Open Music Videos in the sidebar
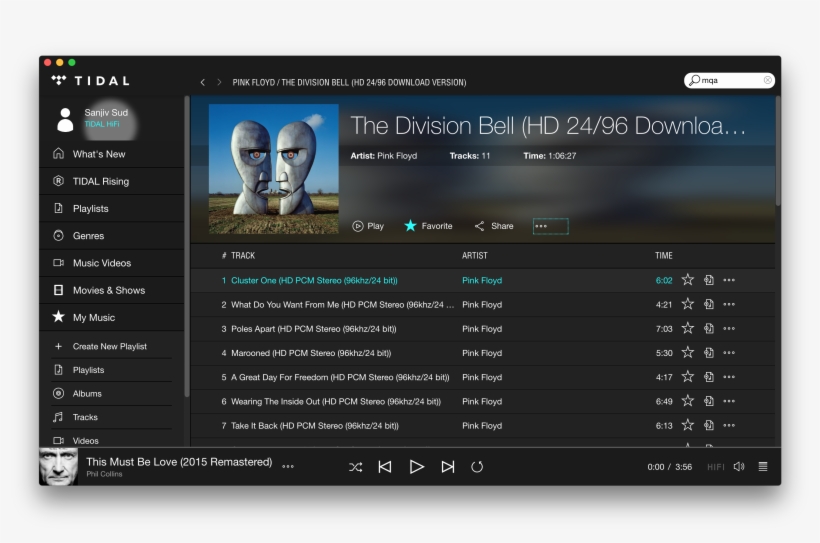This screenshot has width=820, height=543. coord(111,263)
